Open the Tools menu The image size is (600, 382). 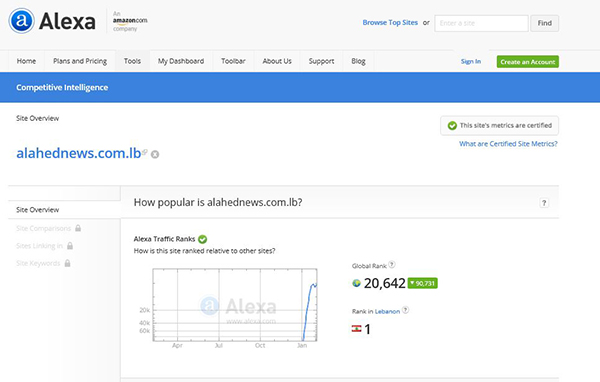[x=132, y=61]
